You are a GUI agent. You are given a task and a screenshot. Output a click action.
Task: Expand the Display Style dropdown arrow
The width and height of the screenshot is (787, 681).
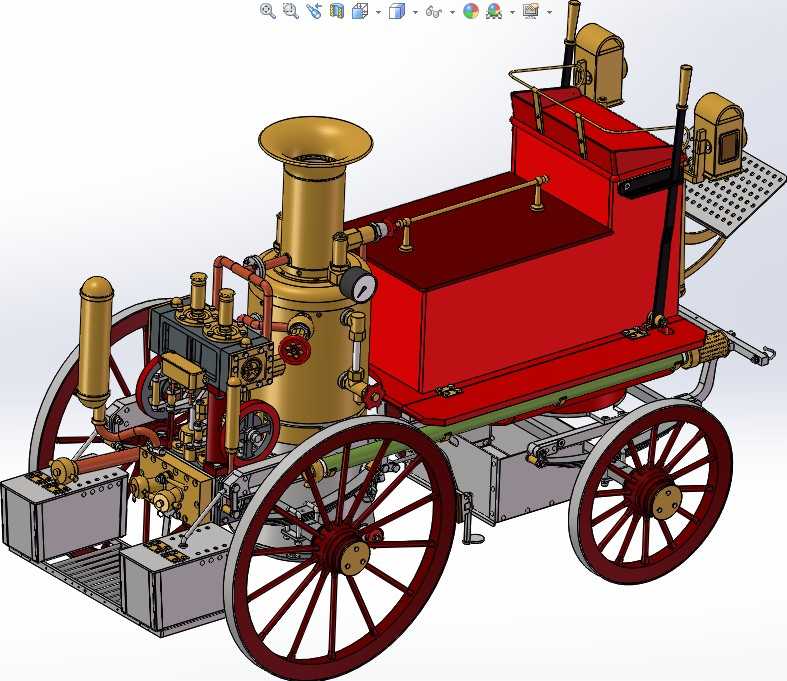click(415, 12)
